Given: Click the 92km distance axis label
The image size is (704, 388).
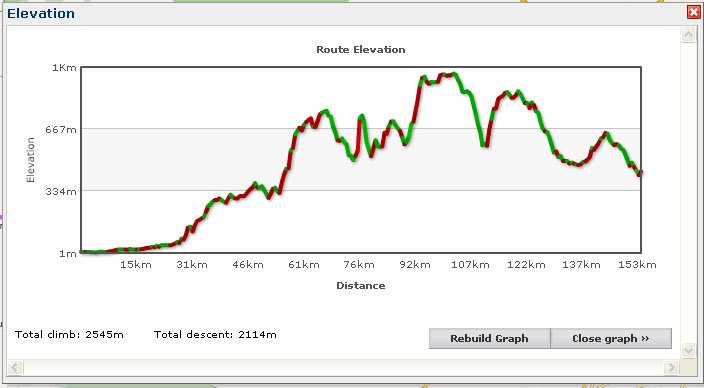Looking at the screenshot, I should pyautogui.click(x=415, y=265).
